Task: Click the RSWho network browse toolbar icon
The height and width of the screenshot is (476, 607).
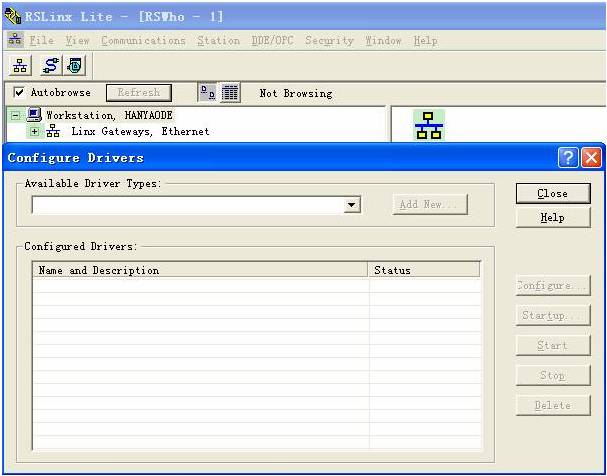Action: 20,65
